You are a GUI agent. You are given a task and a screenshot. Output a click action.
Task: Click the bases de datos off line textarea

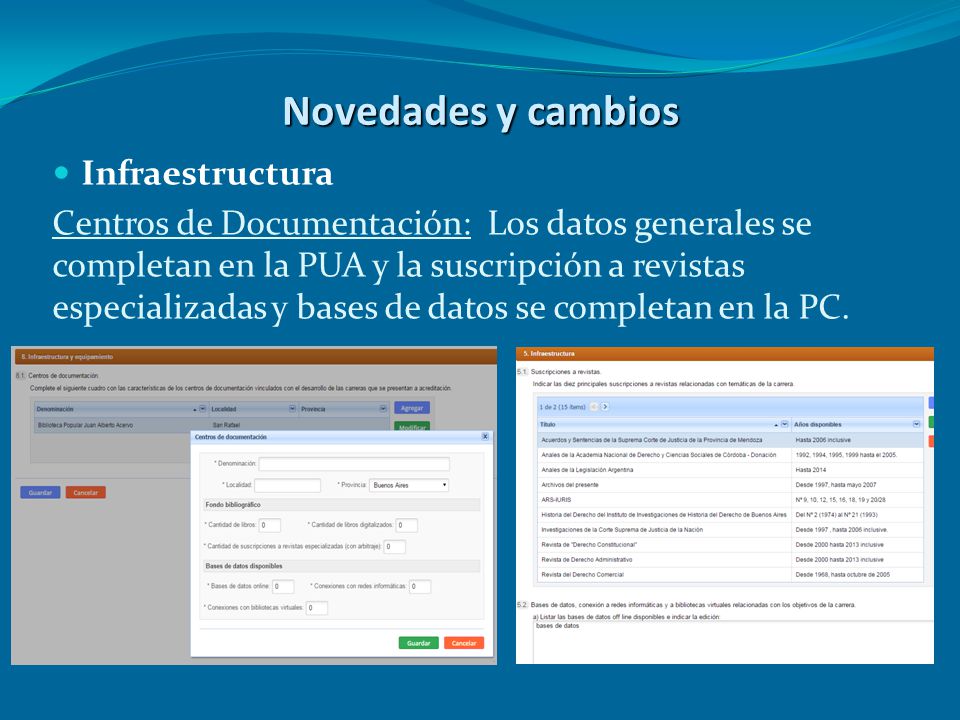733,642
